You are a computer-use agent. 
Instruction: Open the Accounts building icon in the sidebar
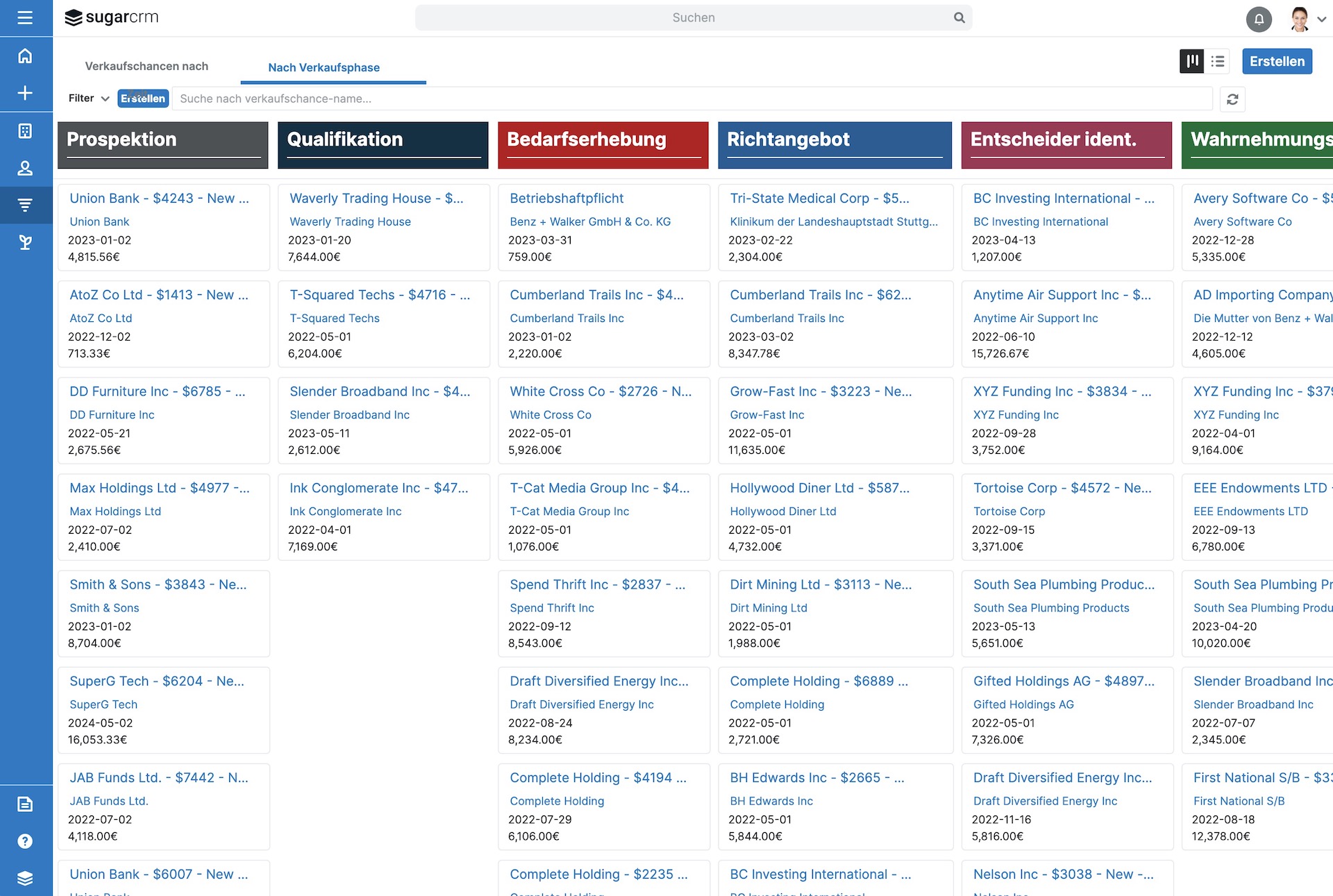tap(25, 131)
